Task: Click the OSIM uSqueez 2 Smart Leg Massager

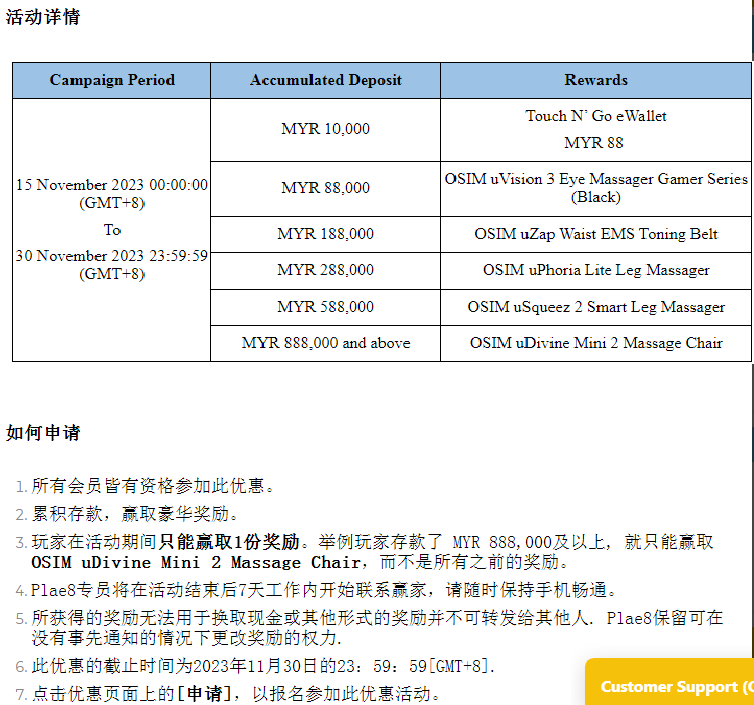Action: 596,307
